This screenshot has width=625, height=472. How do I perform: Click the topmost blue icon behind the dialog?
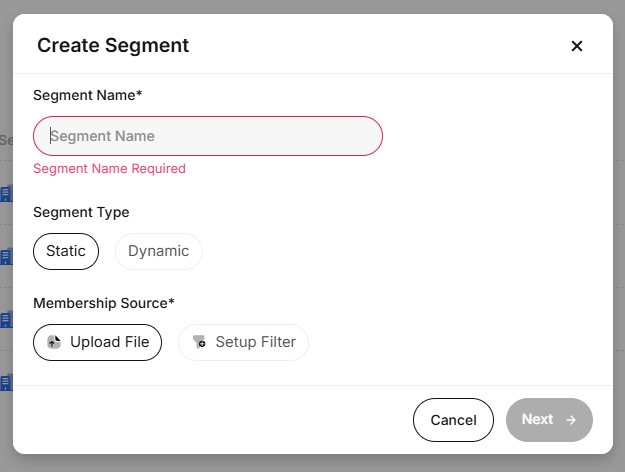click(x=5, y=193)
